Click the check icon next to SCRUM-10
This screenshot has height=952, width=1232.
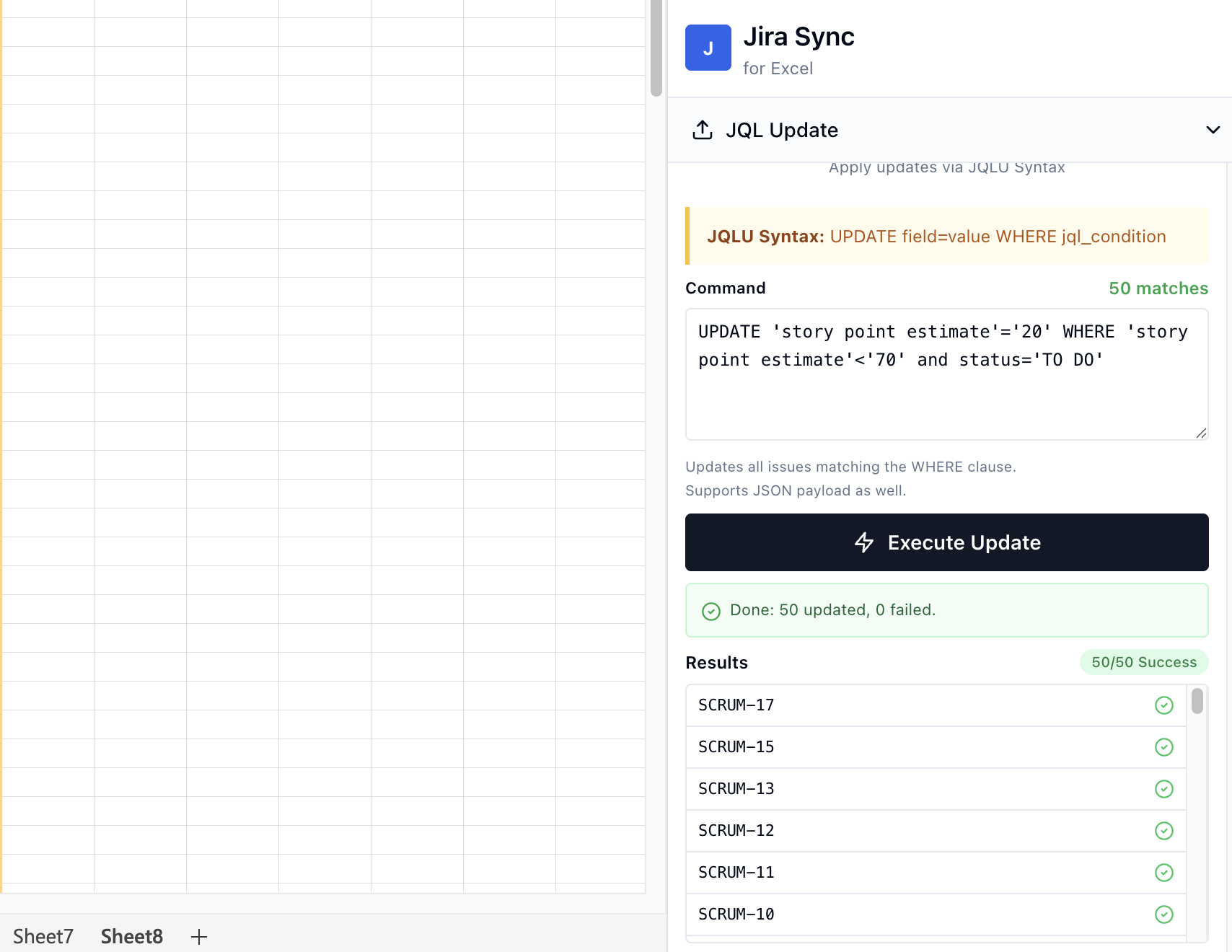pos(1164,914)
